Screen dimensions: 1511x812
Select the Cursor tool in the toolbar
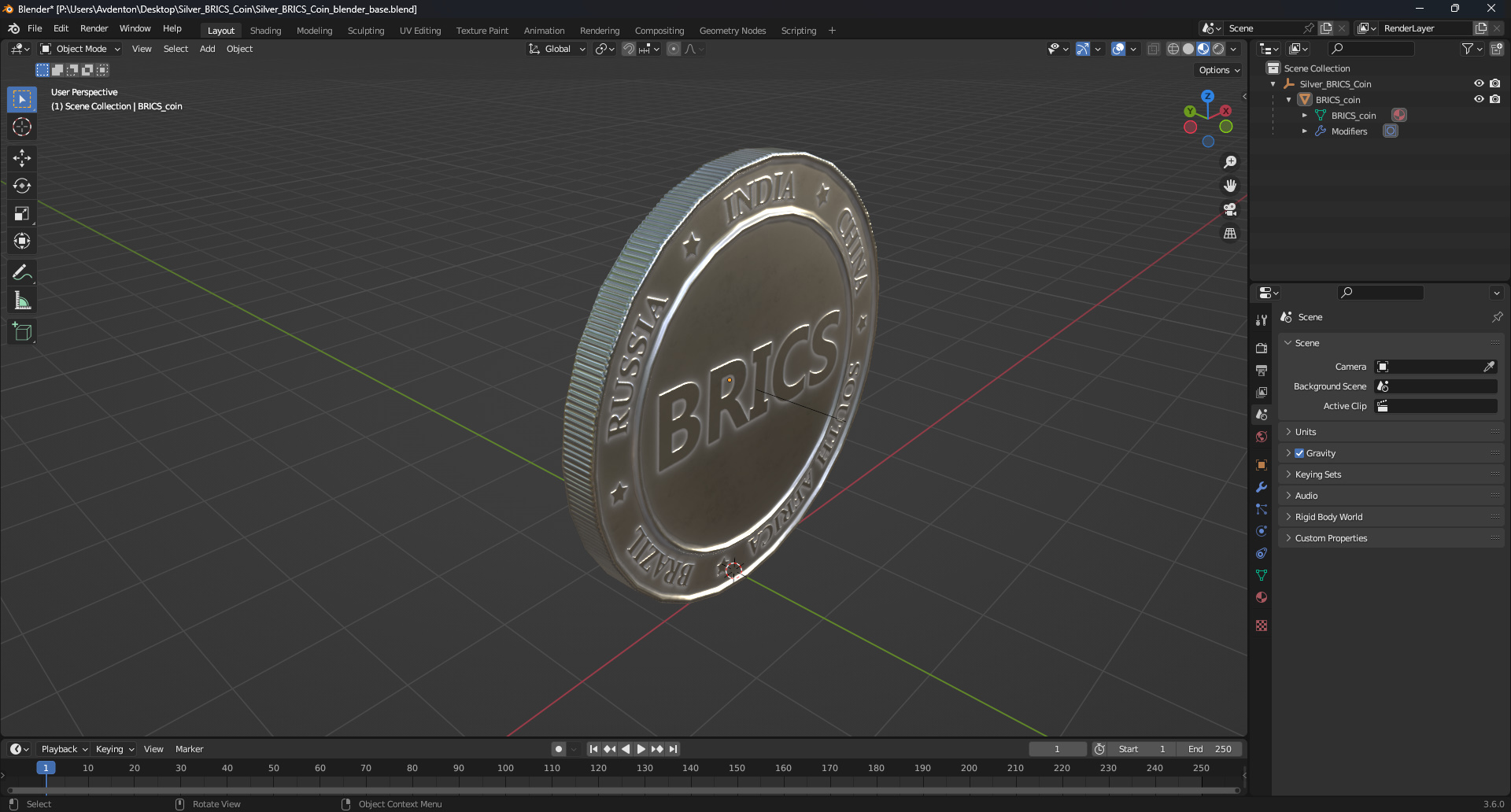point(22,127)
